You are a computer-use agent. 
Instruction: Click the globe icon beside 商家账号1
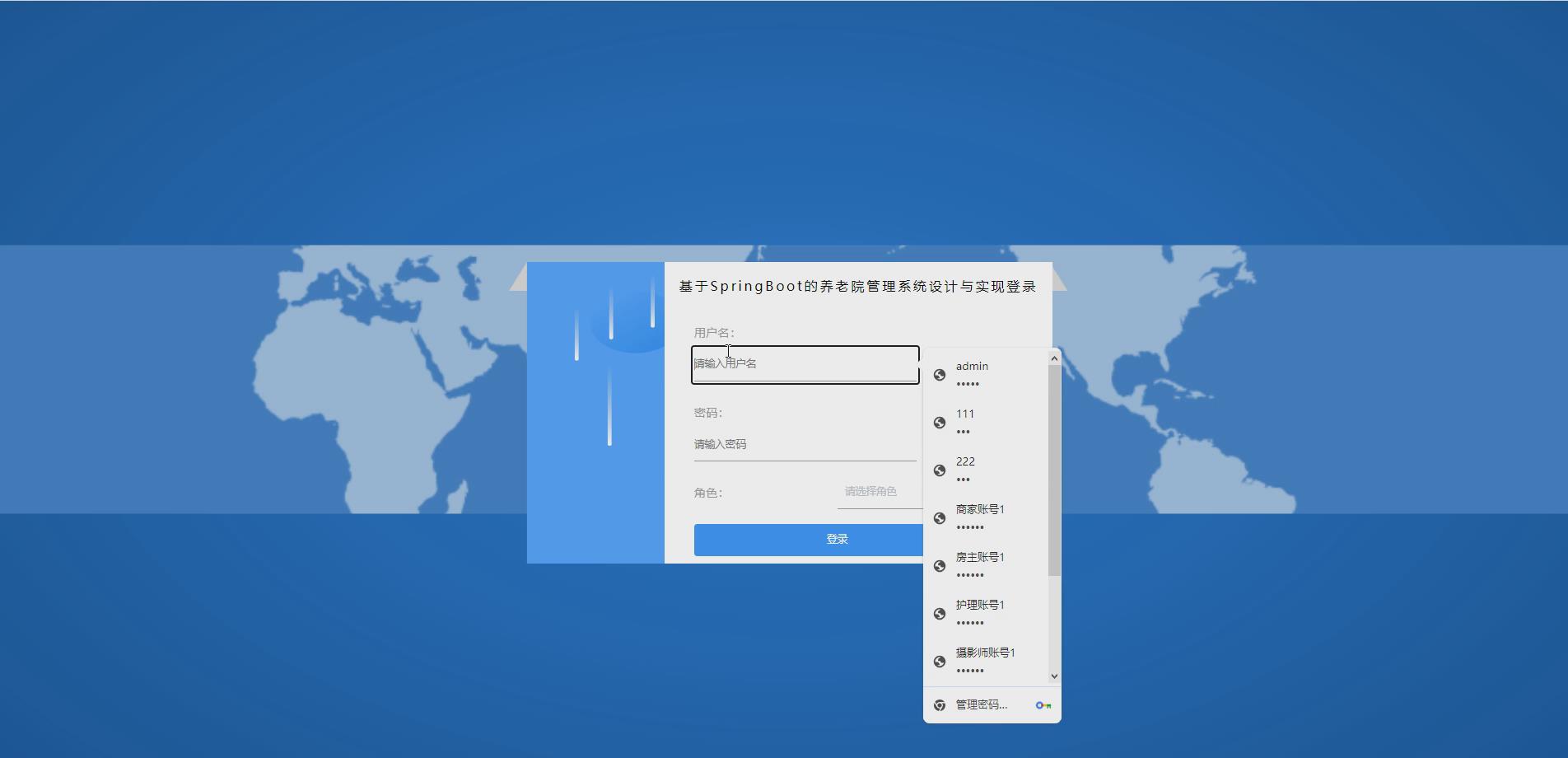click(940, 518)
